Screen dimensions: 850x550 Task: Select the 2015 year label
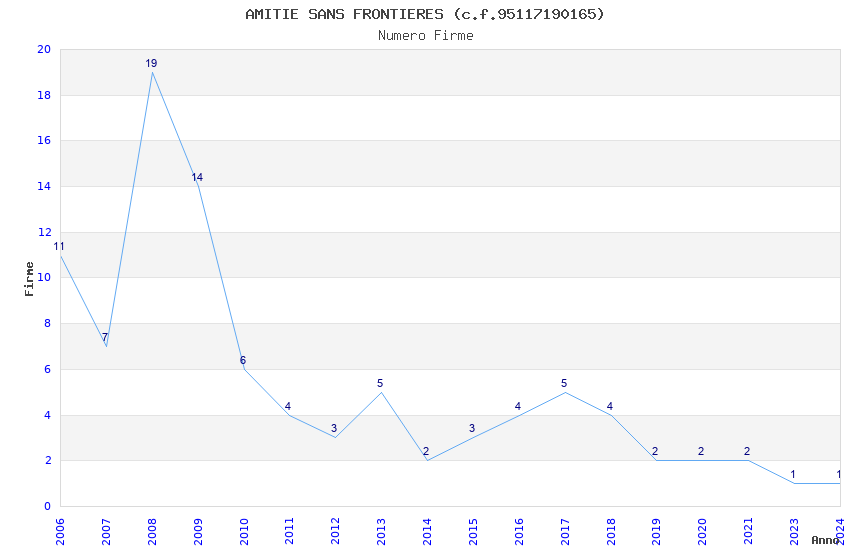click(x=473, y=532)
